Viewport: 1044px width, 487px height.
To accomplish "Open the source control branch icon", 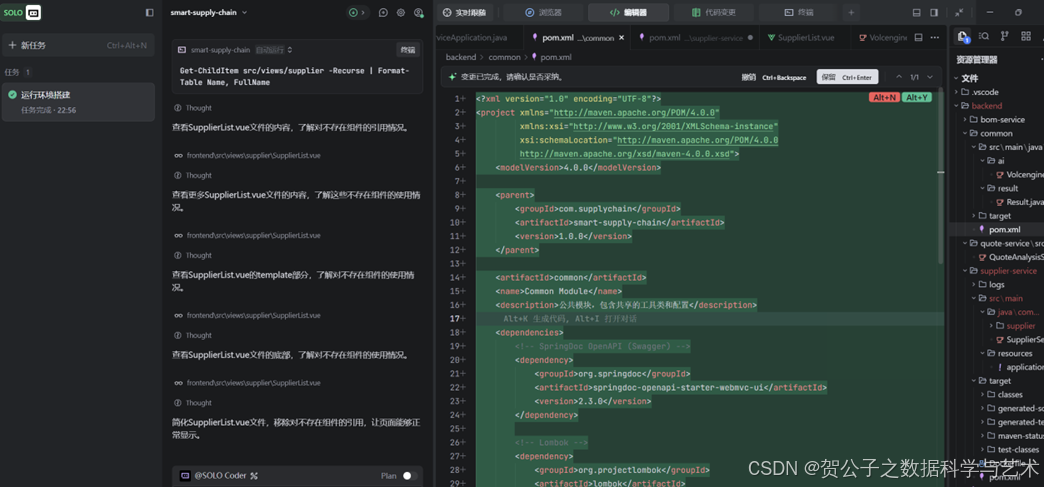I will 1005,36.
